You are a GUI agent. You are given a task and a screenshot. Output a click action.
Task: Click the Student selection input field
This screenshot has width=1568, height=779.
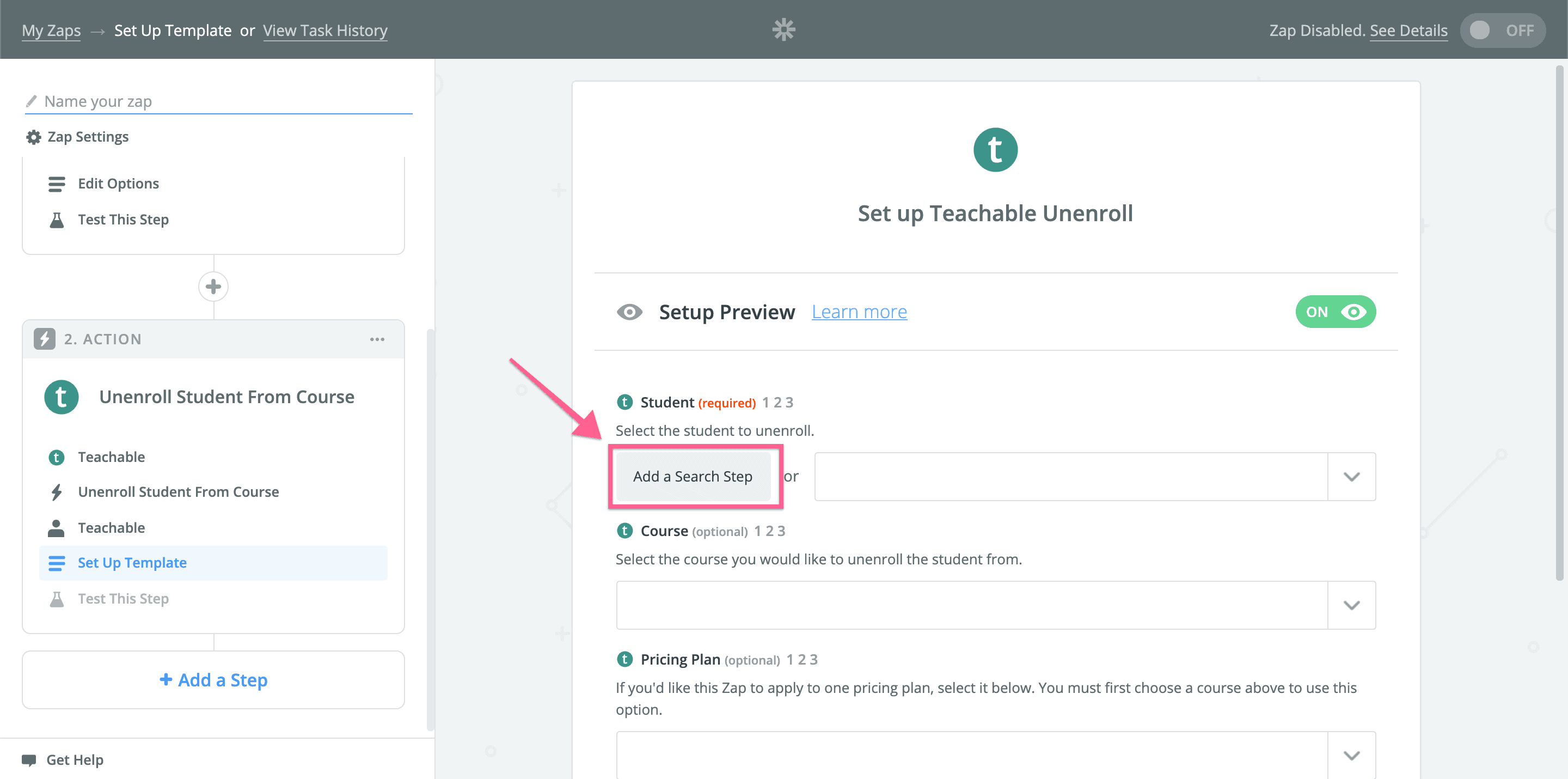point(1071,476)
